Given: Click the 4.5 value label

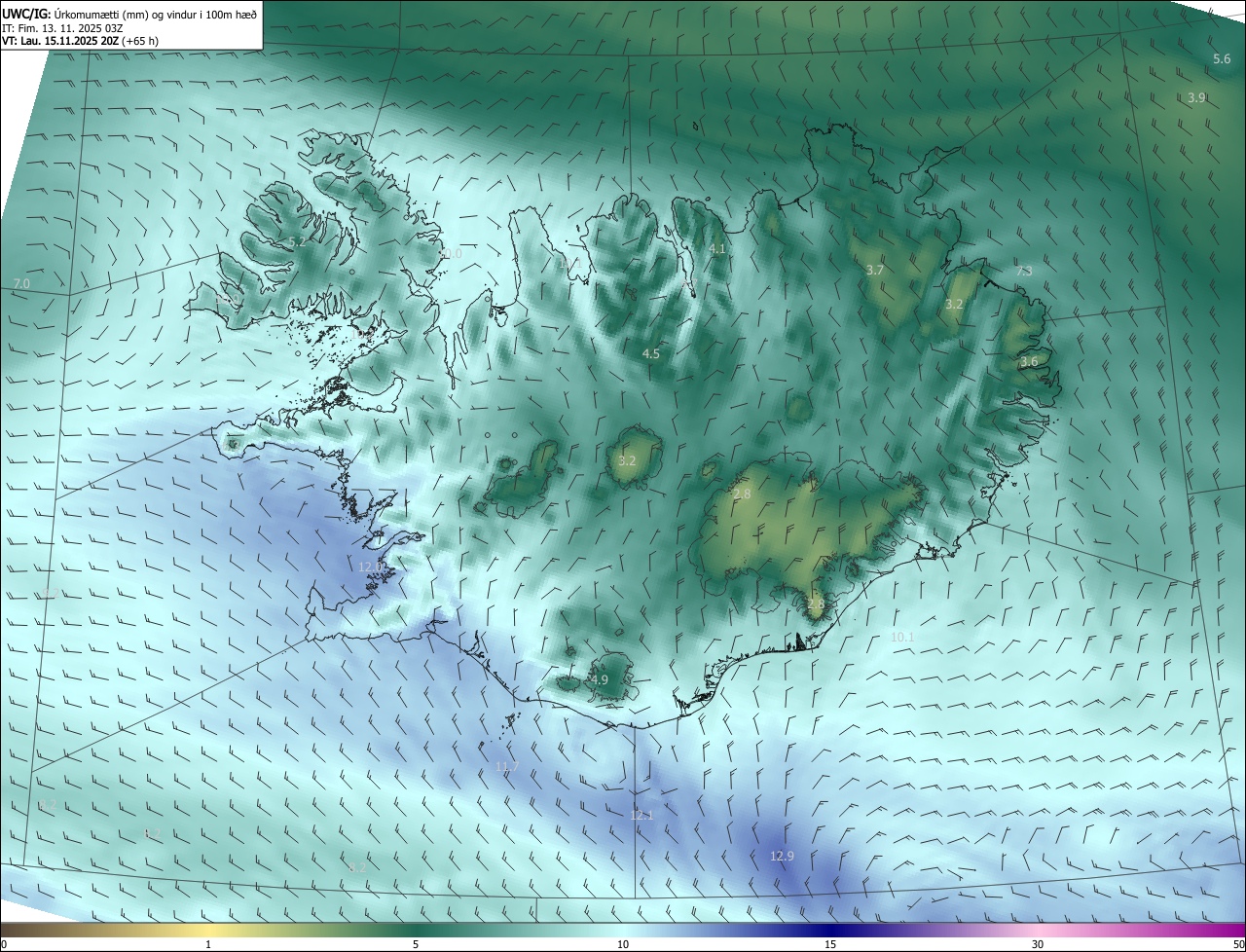Looking at the screenshot, I should (x=651, y=354).
